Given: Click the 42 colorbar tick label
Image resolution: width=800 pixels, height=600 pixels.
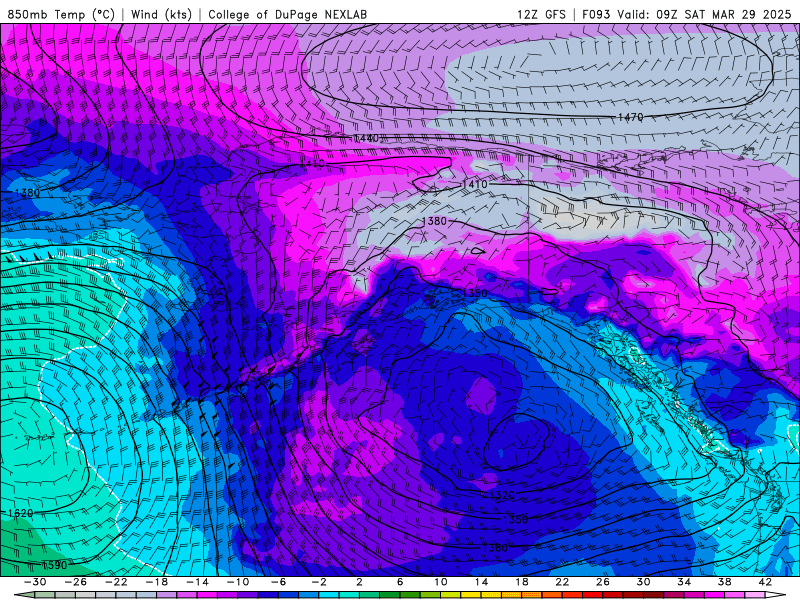Looking at the screenshot, I should click(765, 582).
